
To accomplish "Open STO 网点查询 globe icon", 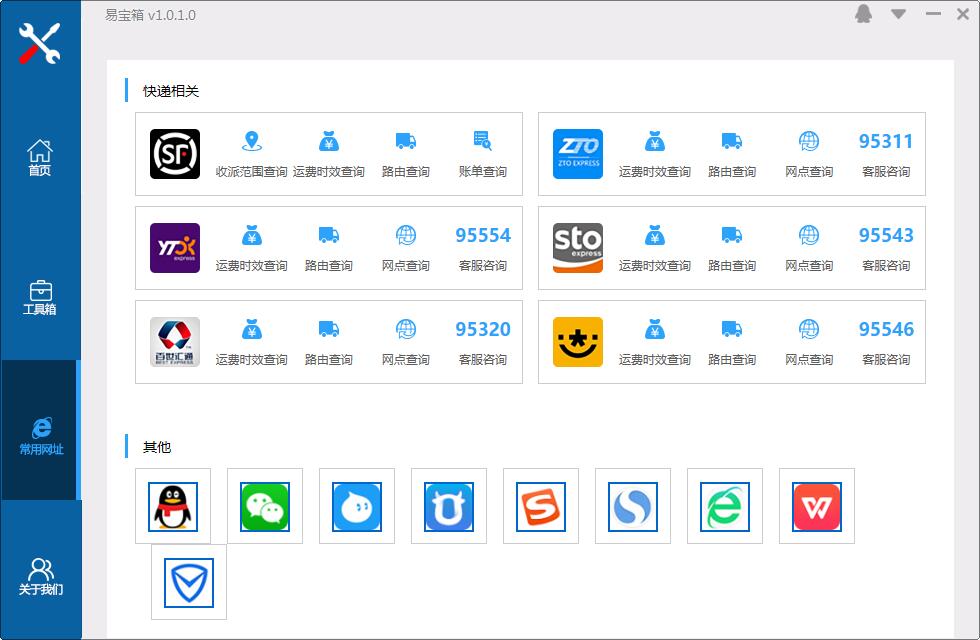I will coord(809,236).
